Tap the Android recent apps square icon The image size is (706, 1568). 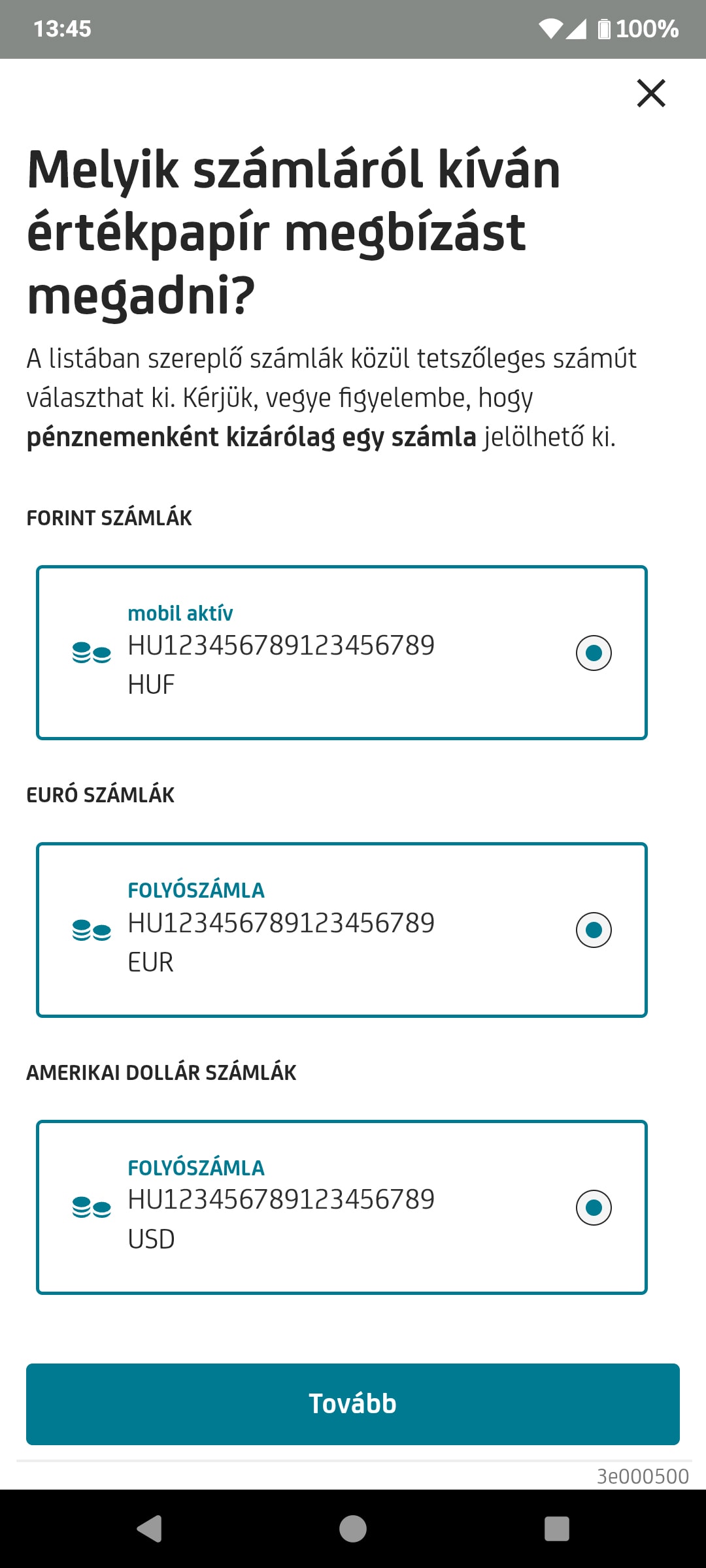point(557,1529)
